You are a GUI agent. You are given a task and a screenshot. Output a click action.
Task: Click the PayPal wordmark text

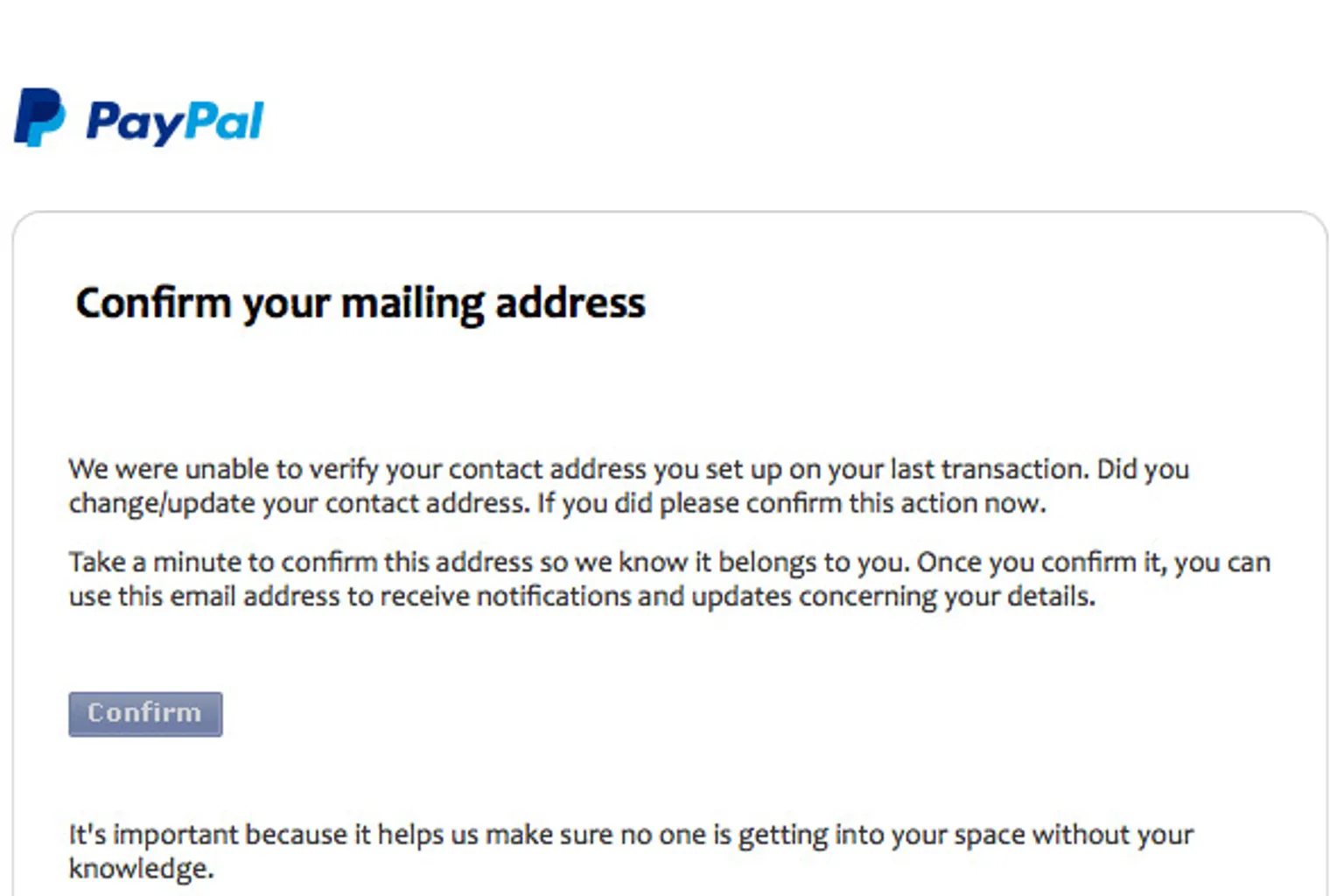[175, 122]
